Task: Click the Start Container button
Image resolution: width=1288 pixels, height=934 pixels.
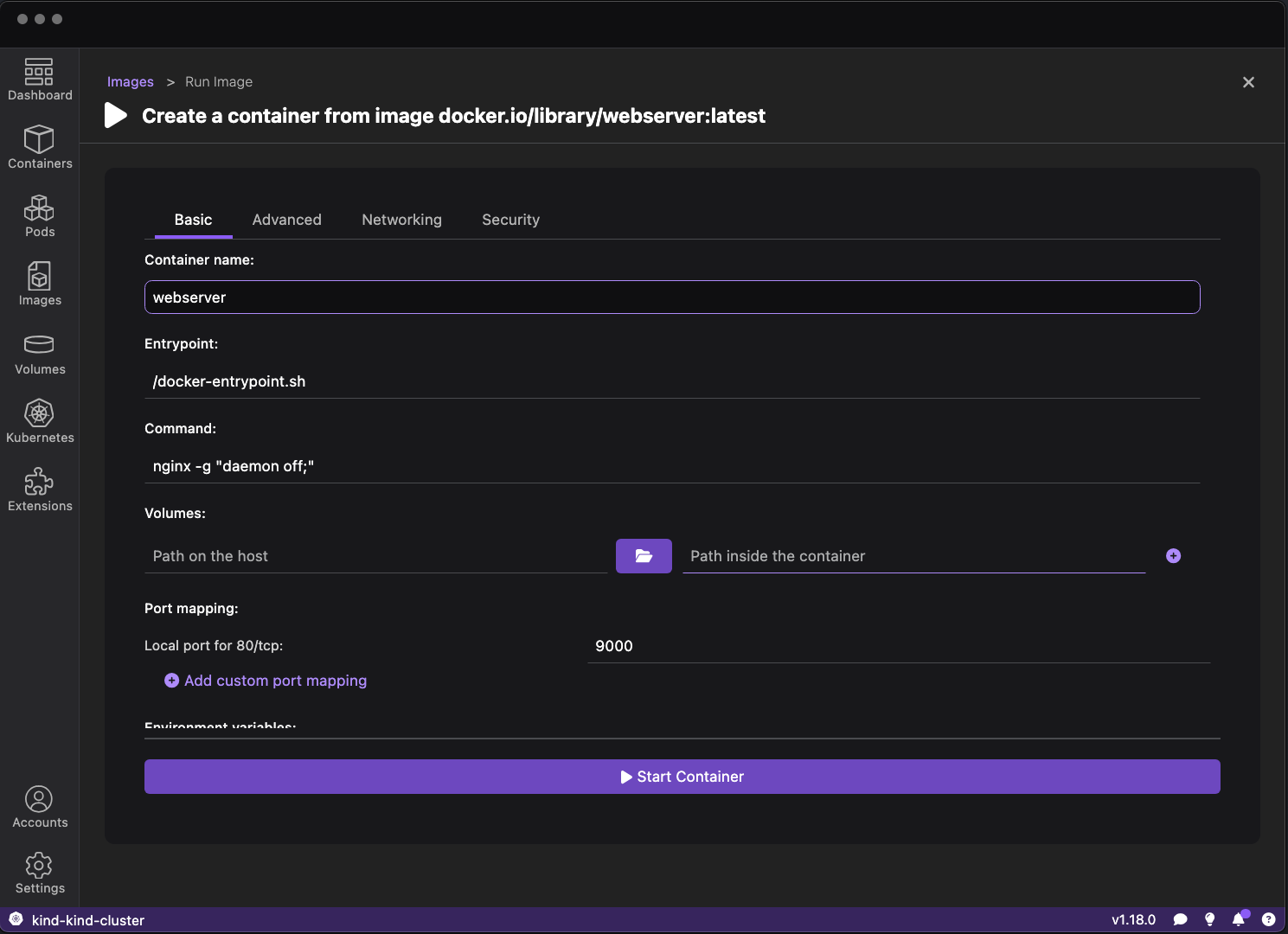Action: [x=682, y=777]
